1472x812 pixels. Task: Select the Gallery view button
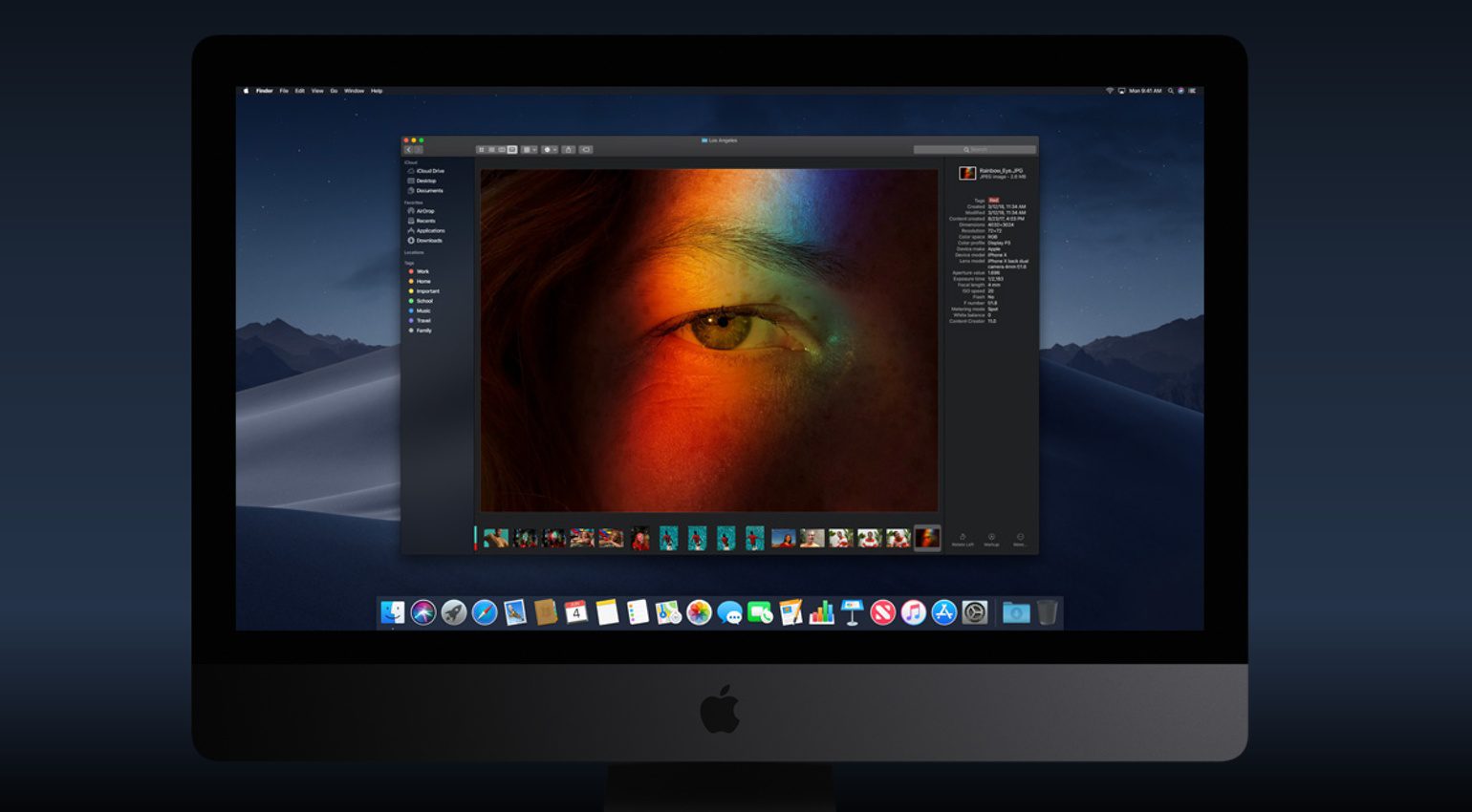click(x=512, y=150)
